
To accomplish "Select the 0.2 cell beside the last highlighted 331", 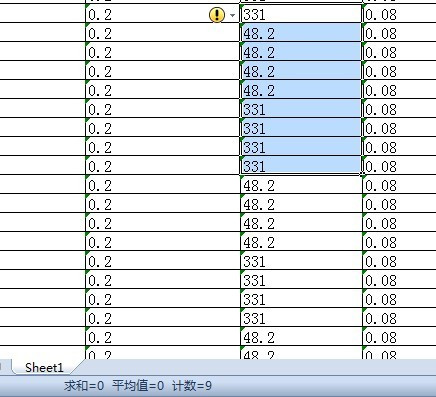I will 163,165.
